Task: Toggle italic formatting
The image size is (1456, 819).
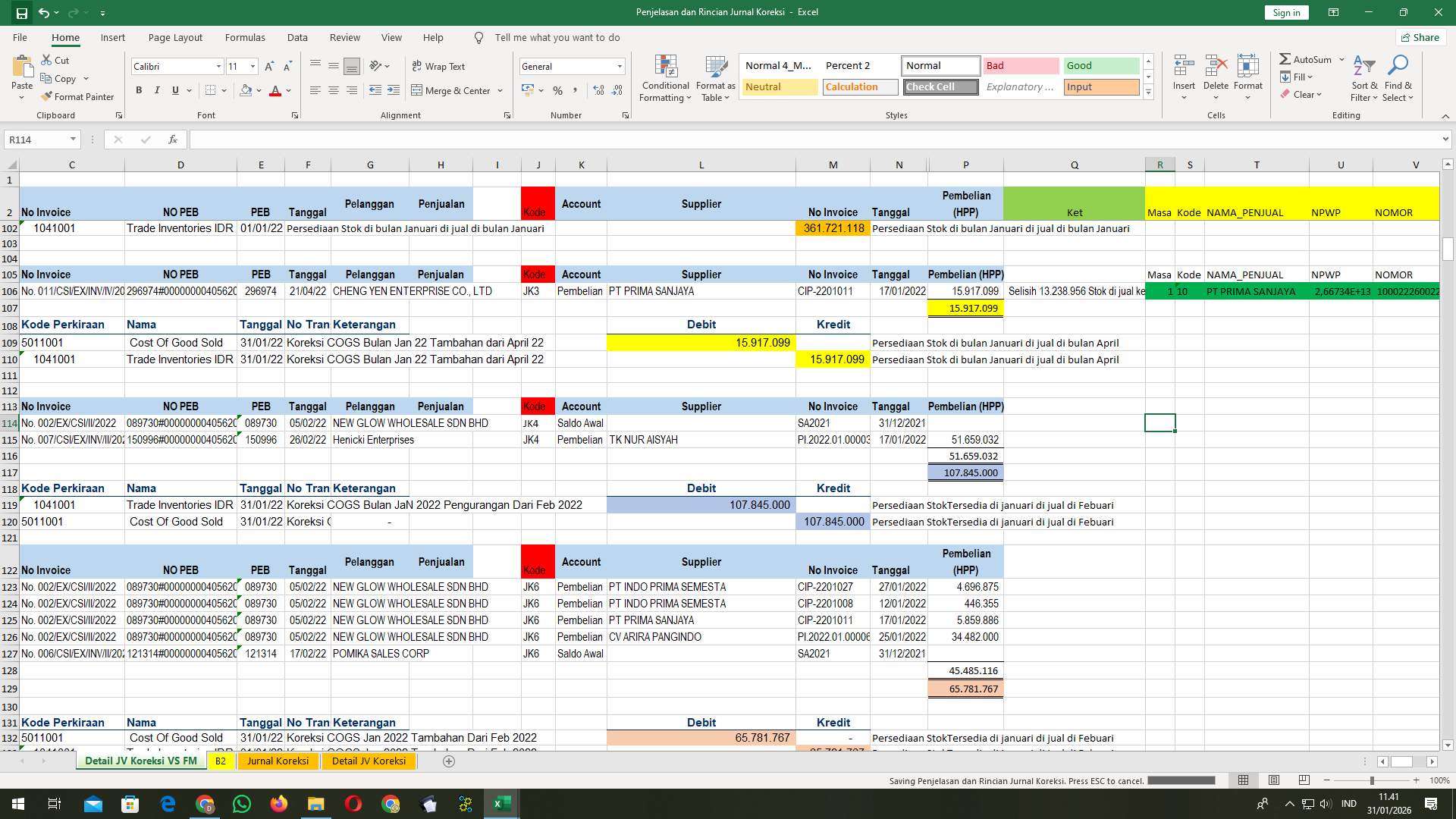Action: pos(157,89)
